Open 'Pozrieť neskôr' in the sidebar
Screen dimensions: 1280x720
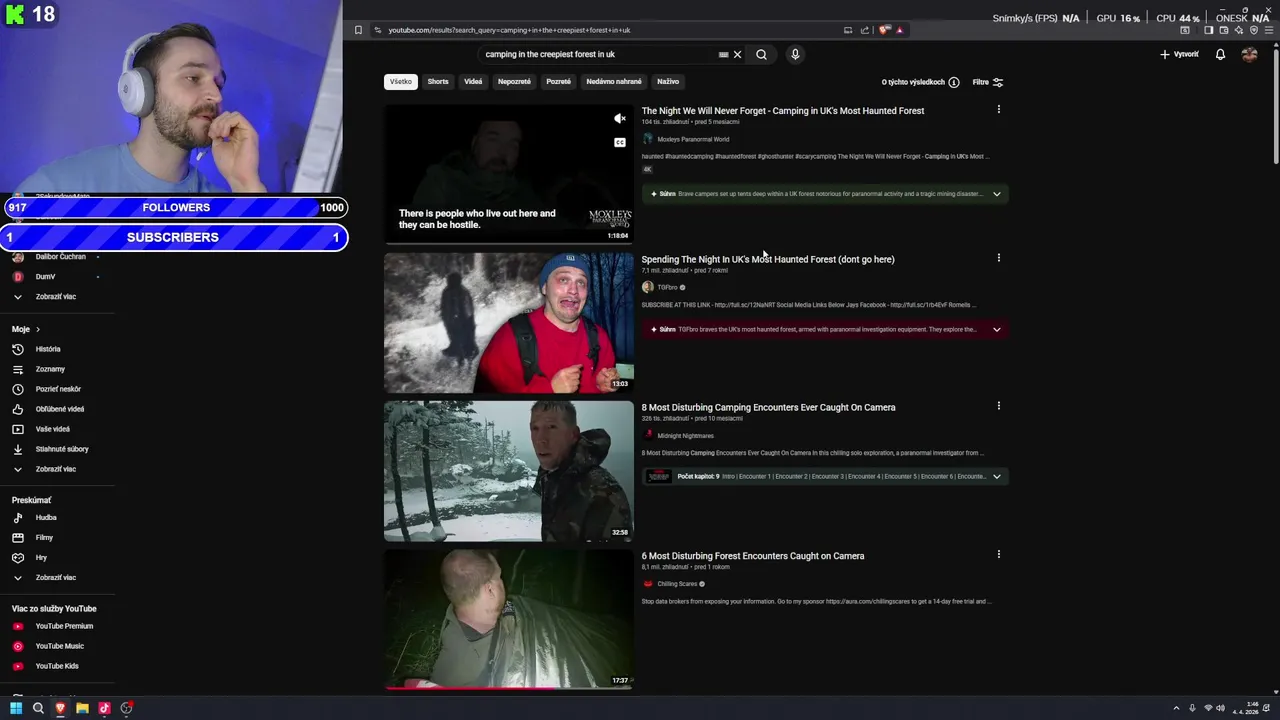tap(57, 389)
